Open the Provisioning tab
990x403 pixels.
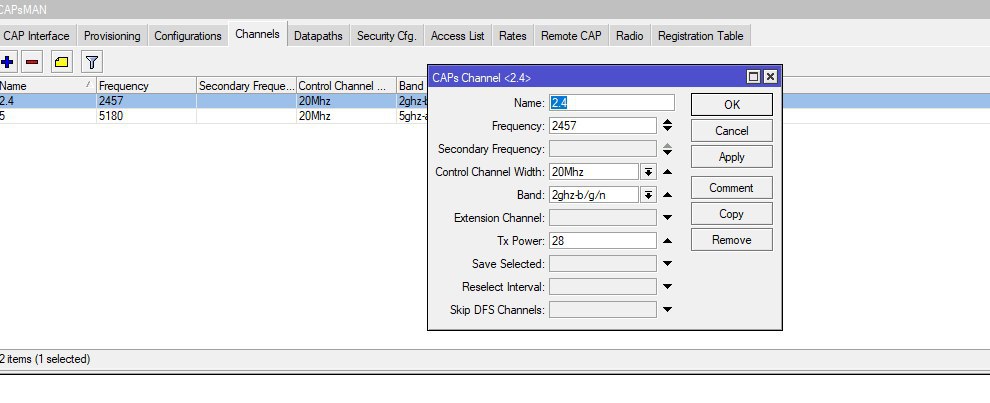[112, 36]
